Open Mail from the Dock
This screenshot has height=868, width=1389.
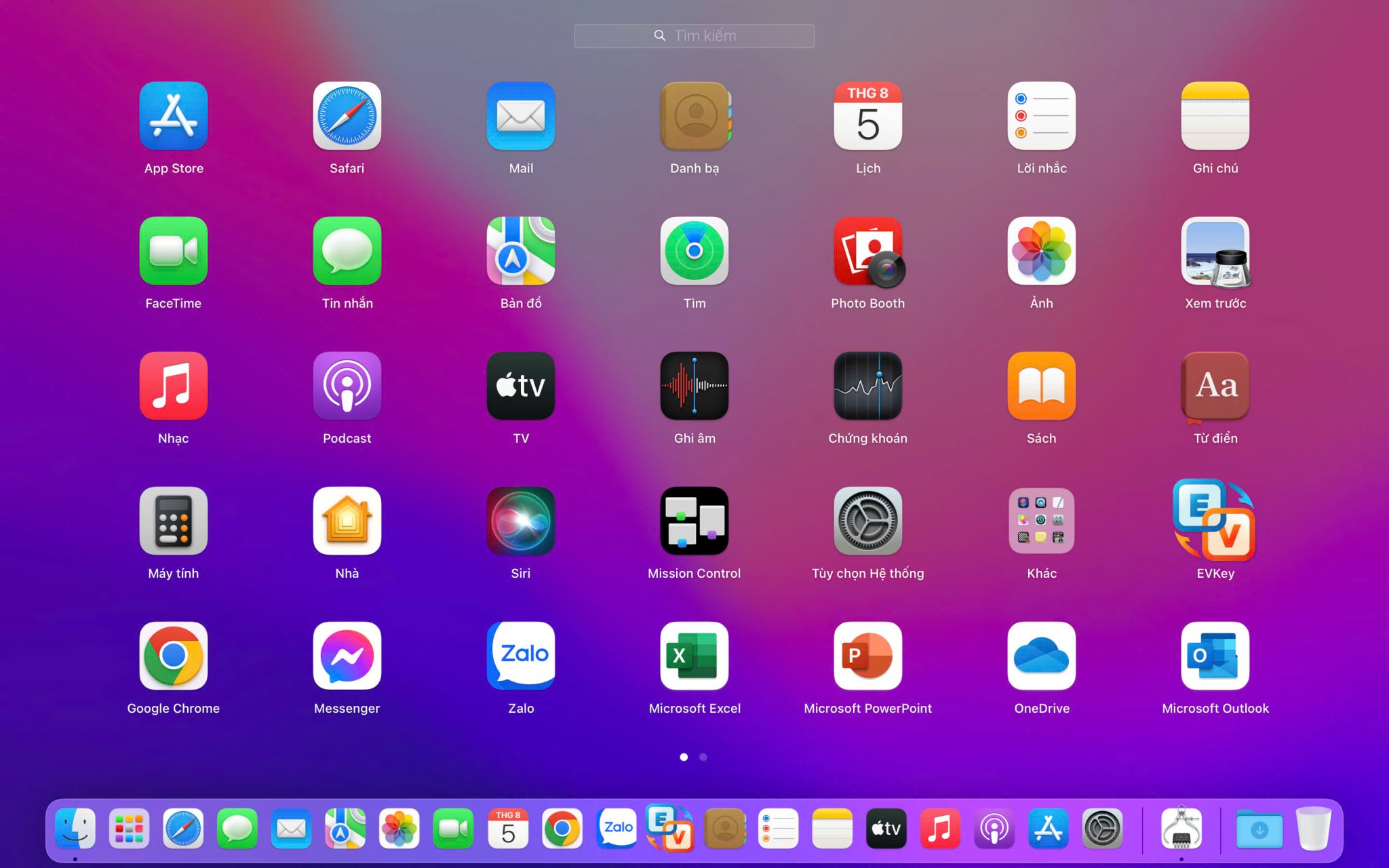[292, 828]
